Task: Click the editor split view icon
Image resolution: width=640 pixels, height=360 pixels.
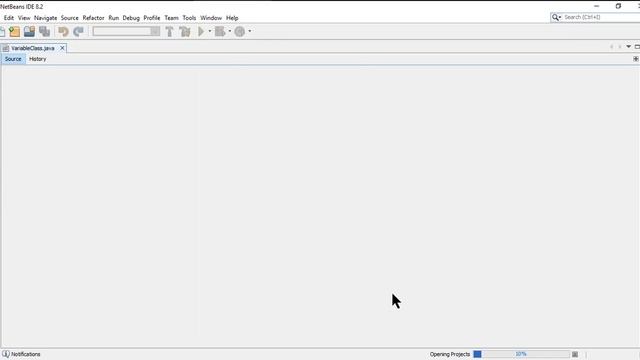Action: 636,59
